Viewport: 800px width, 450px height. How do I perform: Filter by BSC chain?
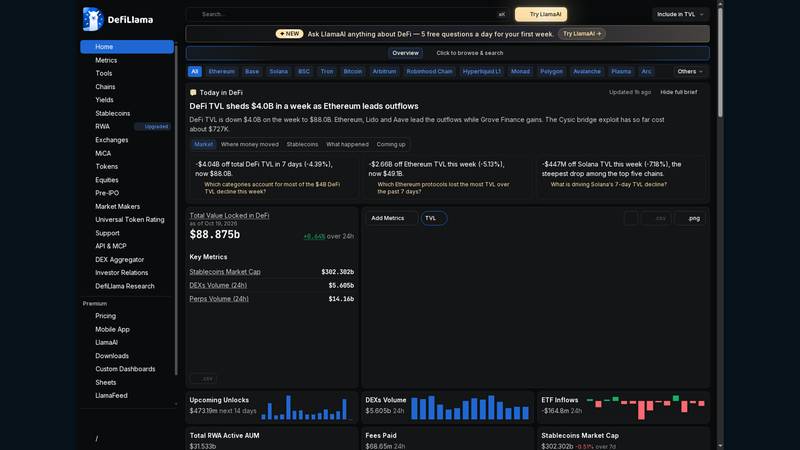click(x=304, y=71)
